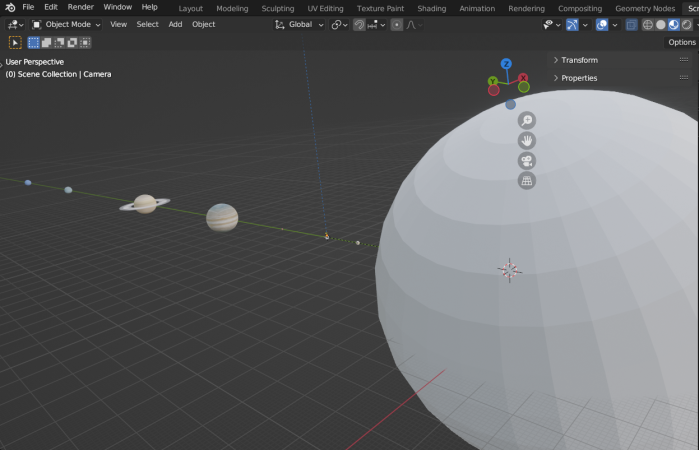Image resolution: width=699 pixels, height=450 pixels.
Task: Click the Options button
Action: click(x=682, y=42)
